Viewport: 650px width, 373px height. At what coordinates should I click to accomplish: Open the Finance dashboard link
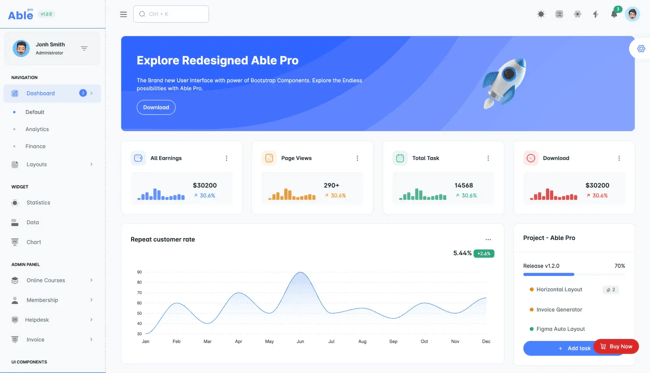tap(36, 146)
